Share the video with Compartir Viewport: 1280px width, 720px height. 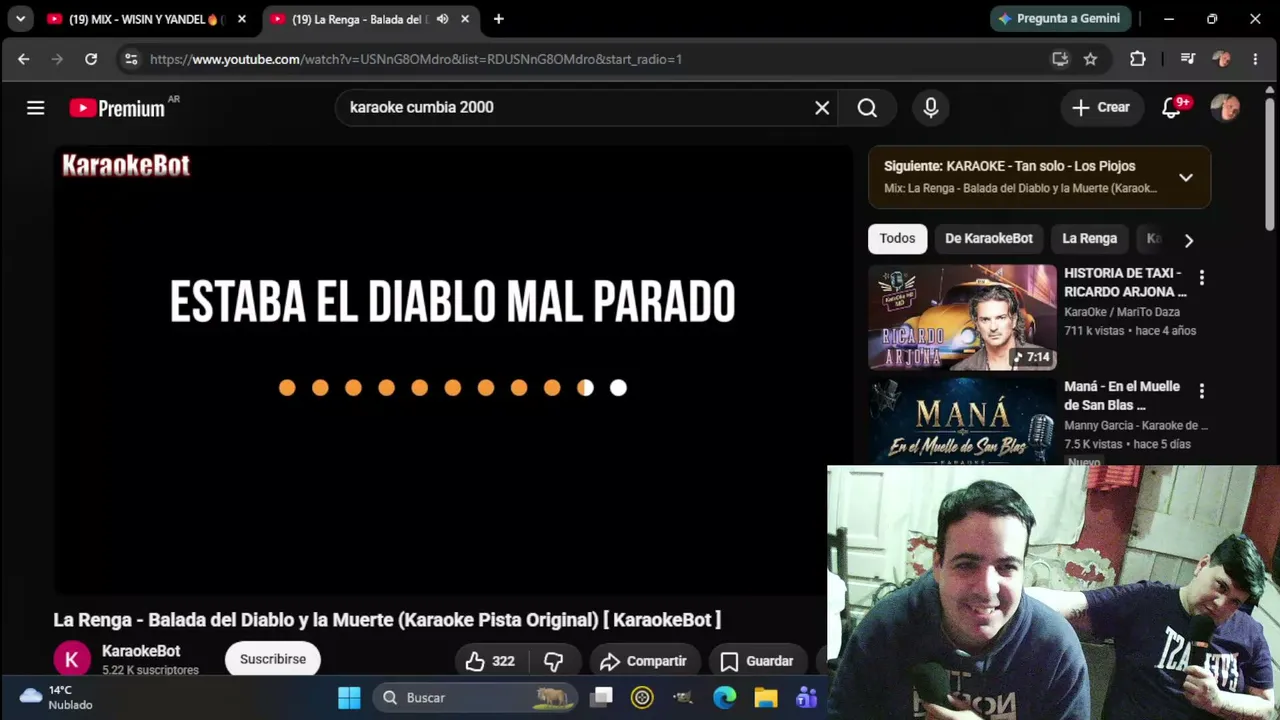tap(643, 661)
